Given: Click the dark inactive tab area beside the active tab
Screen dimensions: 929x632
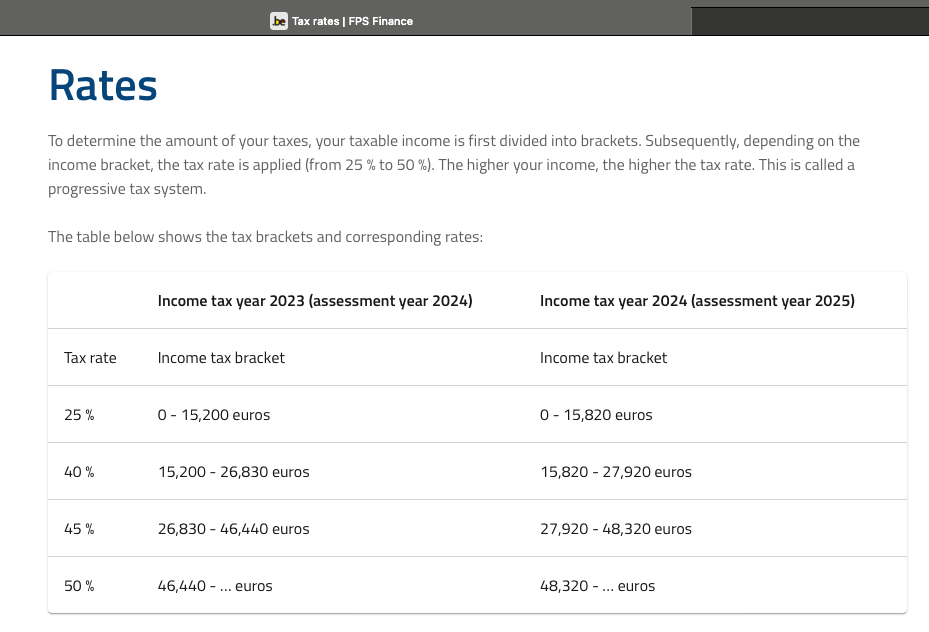Looking at the screenshot, I should coord(808,21).
